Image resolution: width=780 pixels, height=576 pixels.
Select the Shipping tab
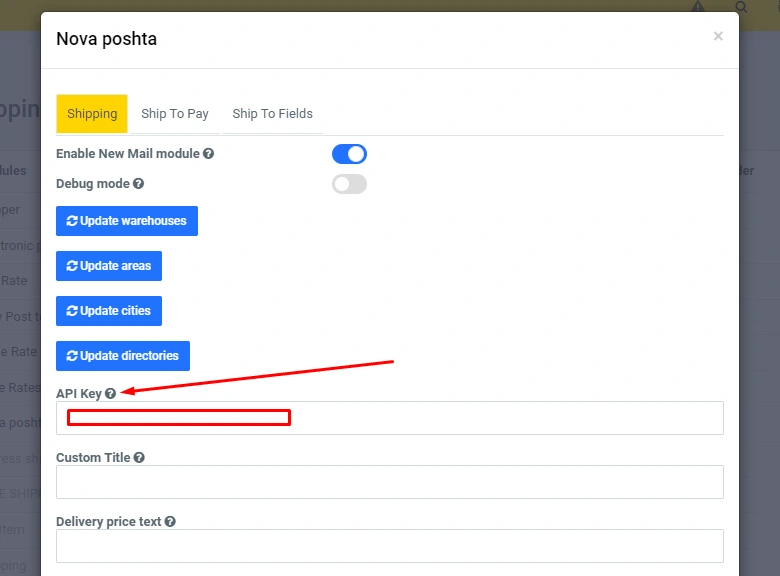click(92, 114)
